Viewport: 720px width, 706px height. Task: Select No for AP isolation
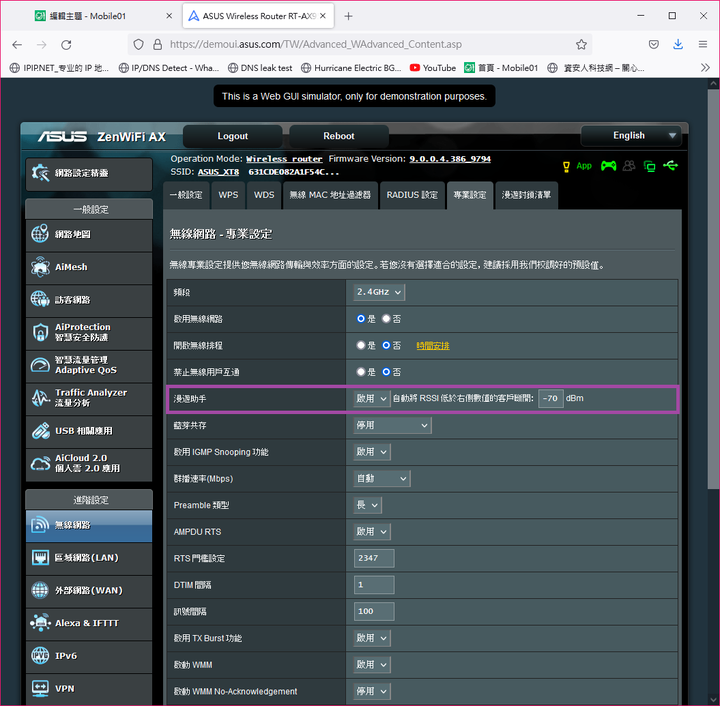tap(386, 372)
